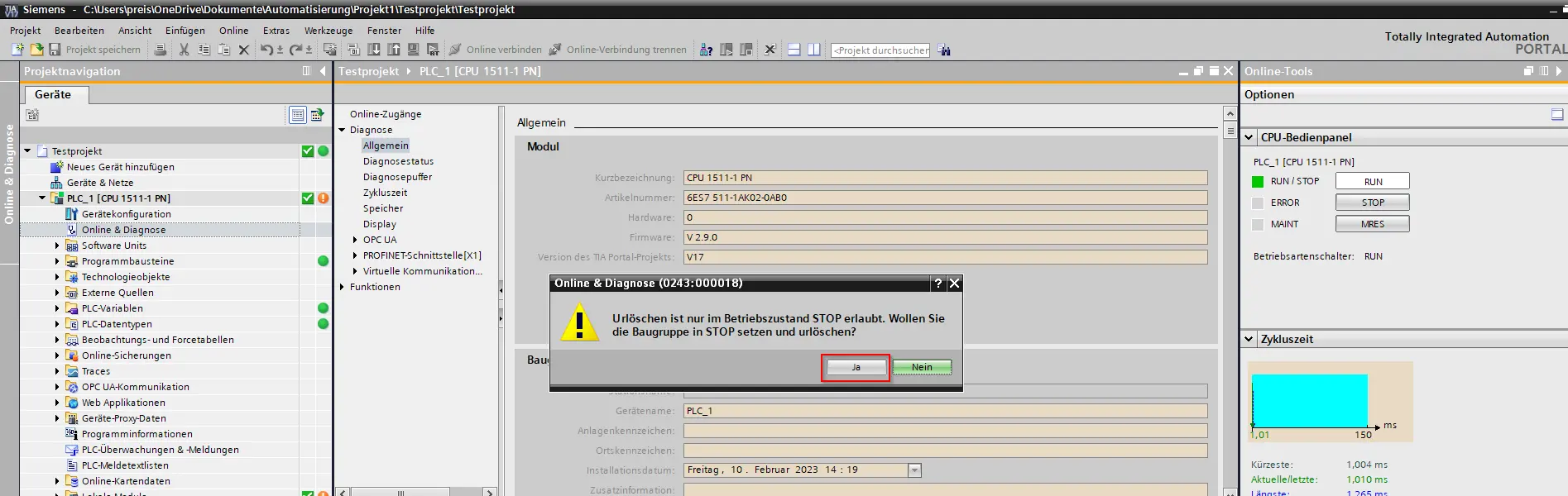The height and width of the screenshot is (496, 1568).
Task: Click the vertical Online & Diagnose side tab
Action: (9, 174)
